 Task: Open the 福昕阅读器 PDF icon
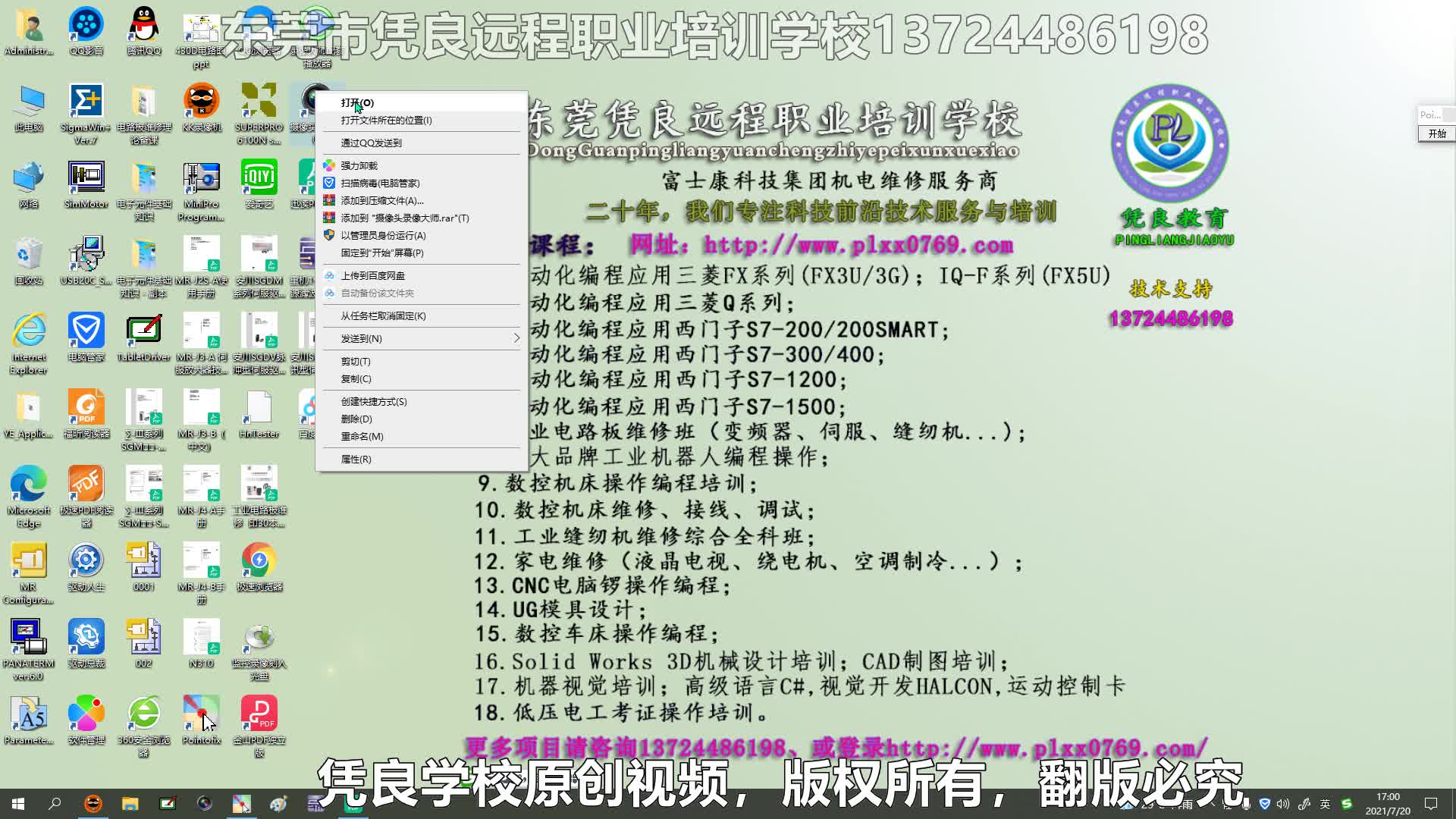(86, 414)
